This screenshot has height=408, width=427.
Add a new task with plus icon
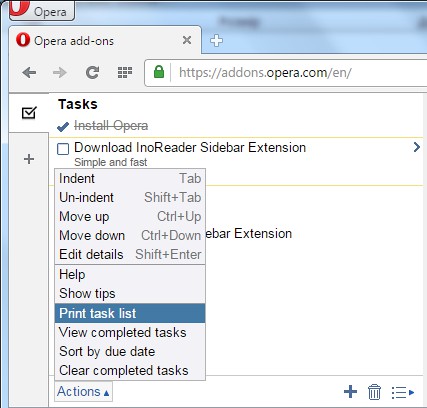350,392
